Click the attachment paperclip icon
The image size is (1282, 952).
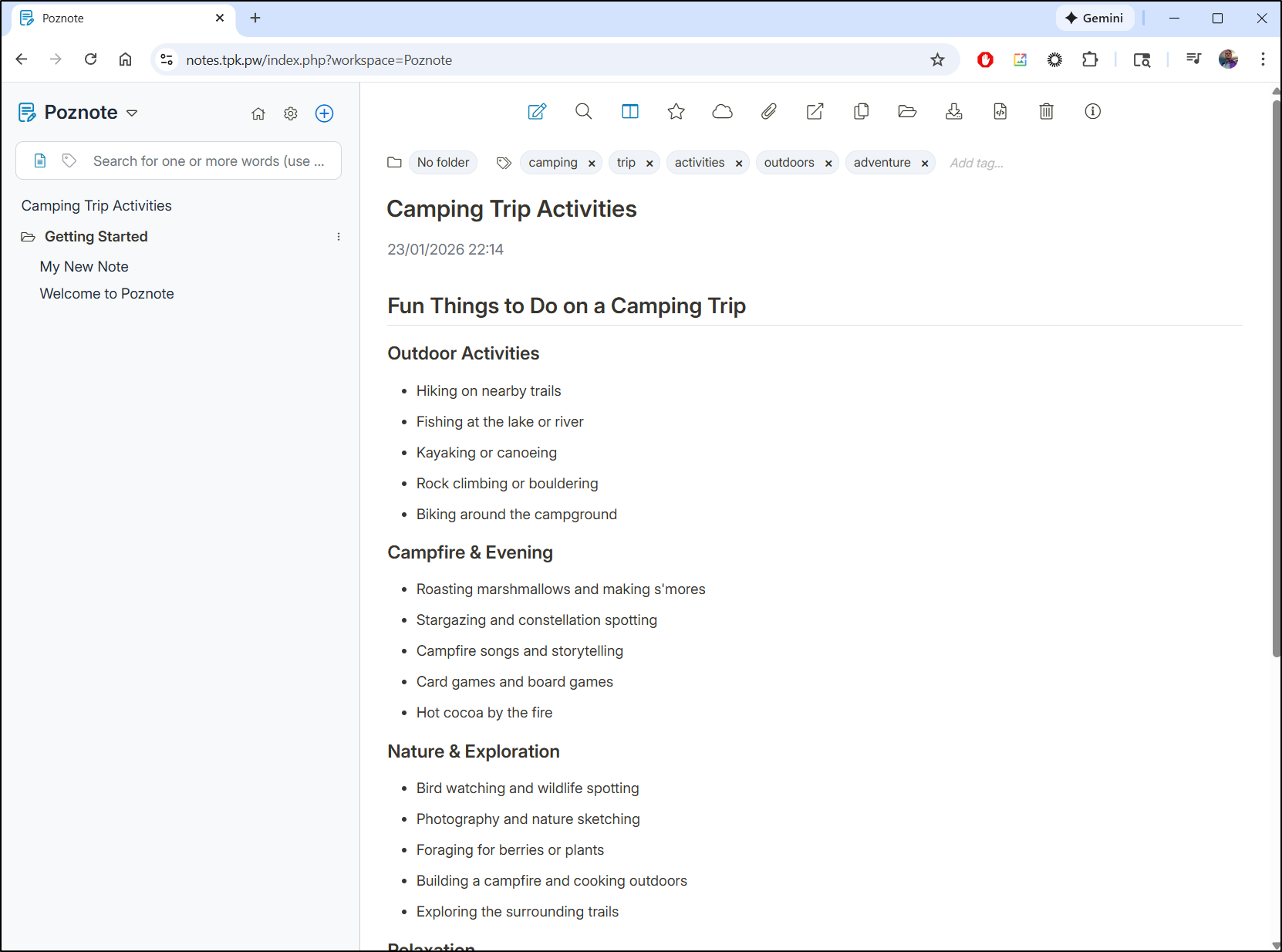click(x=769, y=112)
